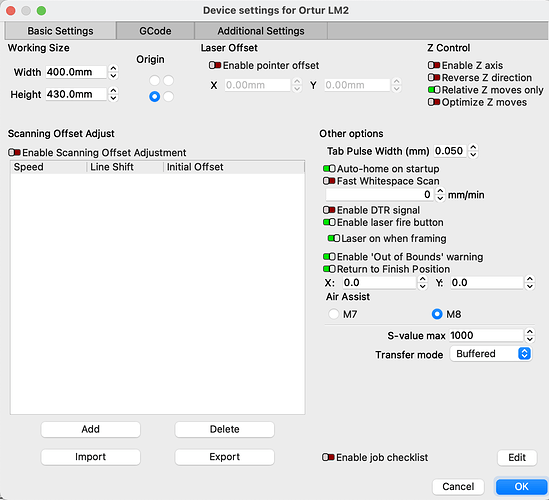Toggle Laser on when framing
This screenshot has width=549, height=500.
[x=334, y=238]
